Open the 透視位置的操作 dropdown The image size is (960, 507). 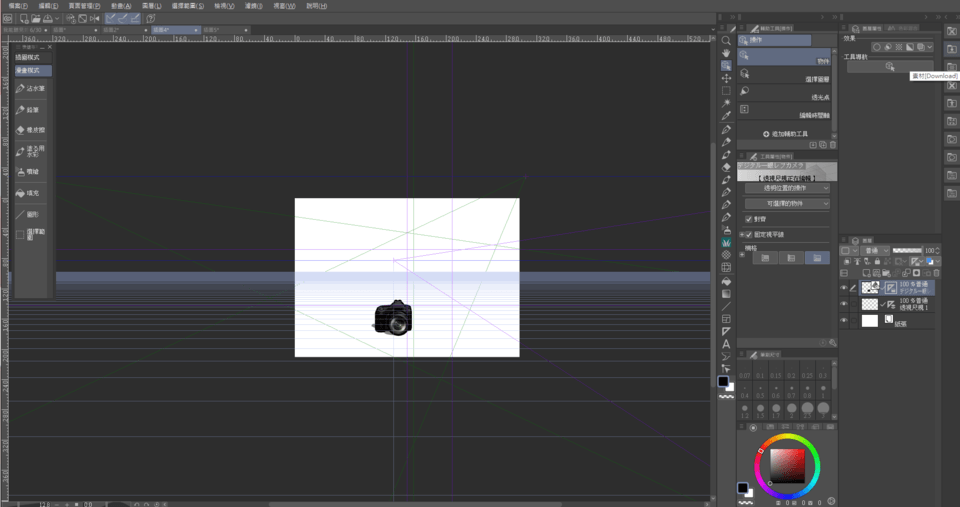(787, 189)
